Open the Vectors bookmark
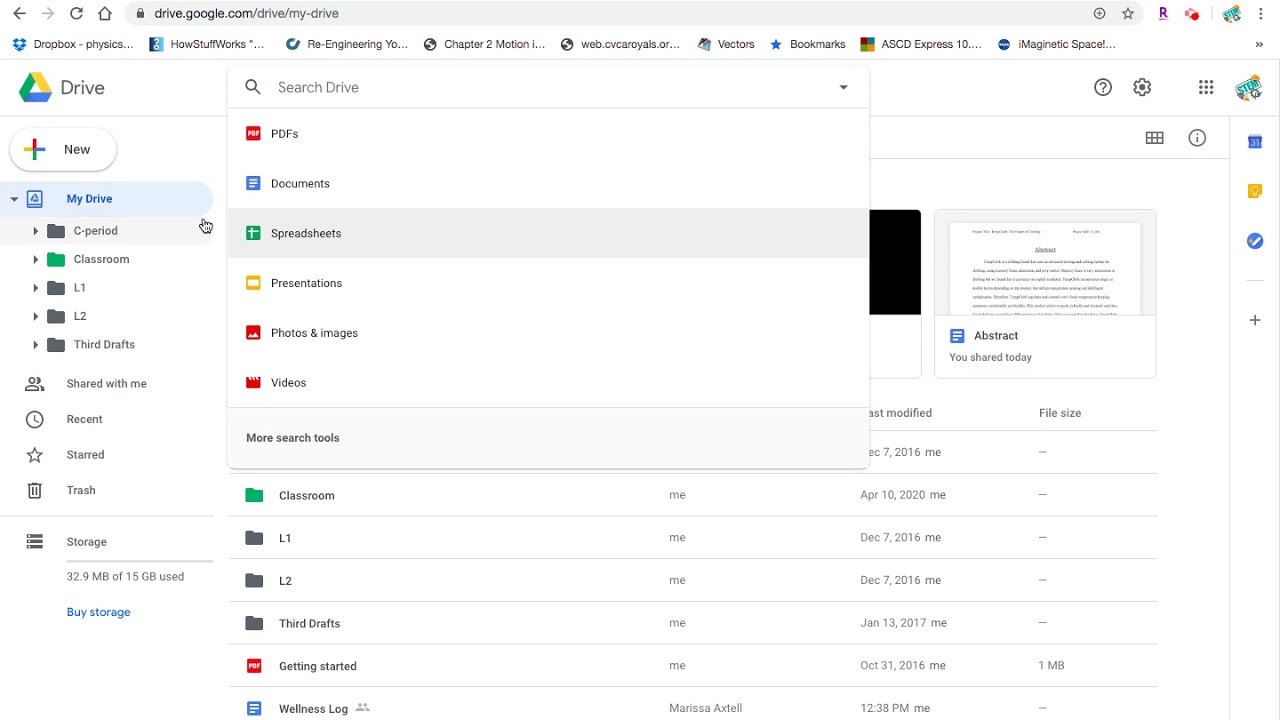 click(x=726, y=44)
